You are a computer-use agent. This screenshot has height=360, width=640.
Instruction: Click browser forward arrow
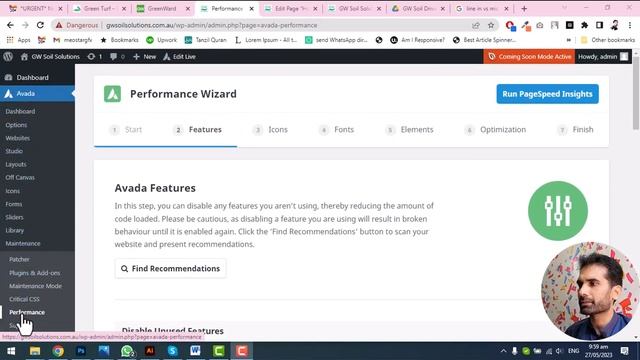[x=25, y=25]
